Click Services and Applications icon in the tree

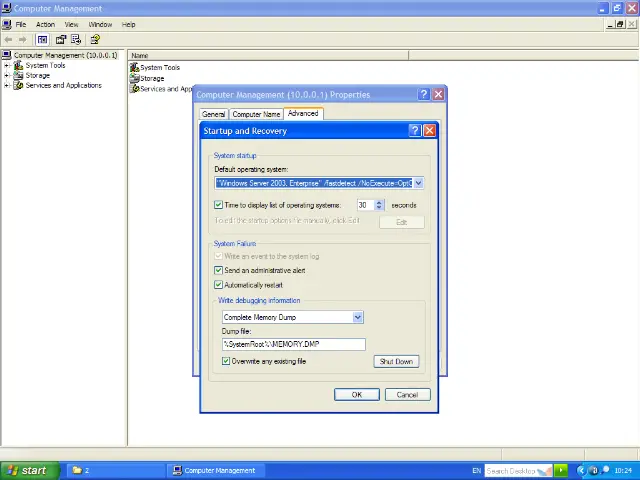coord(18,85)
